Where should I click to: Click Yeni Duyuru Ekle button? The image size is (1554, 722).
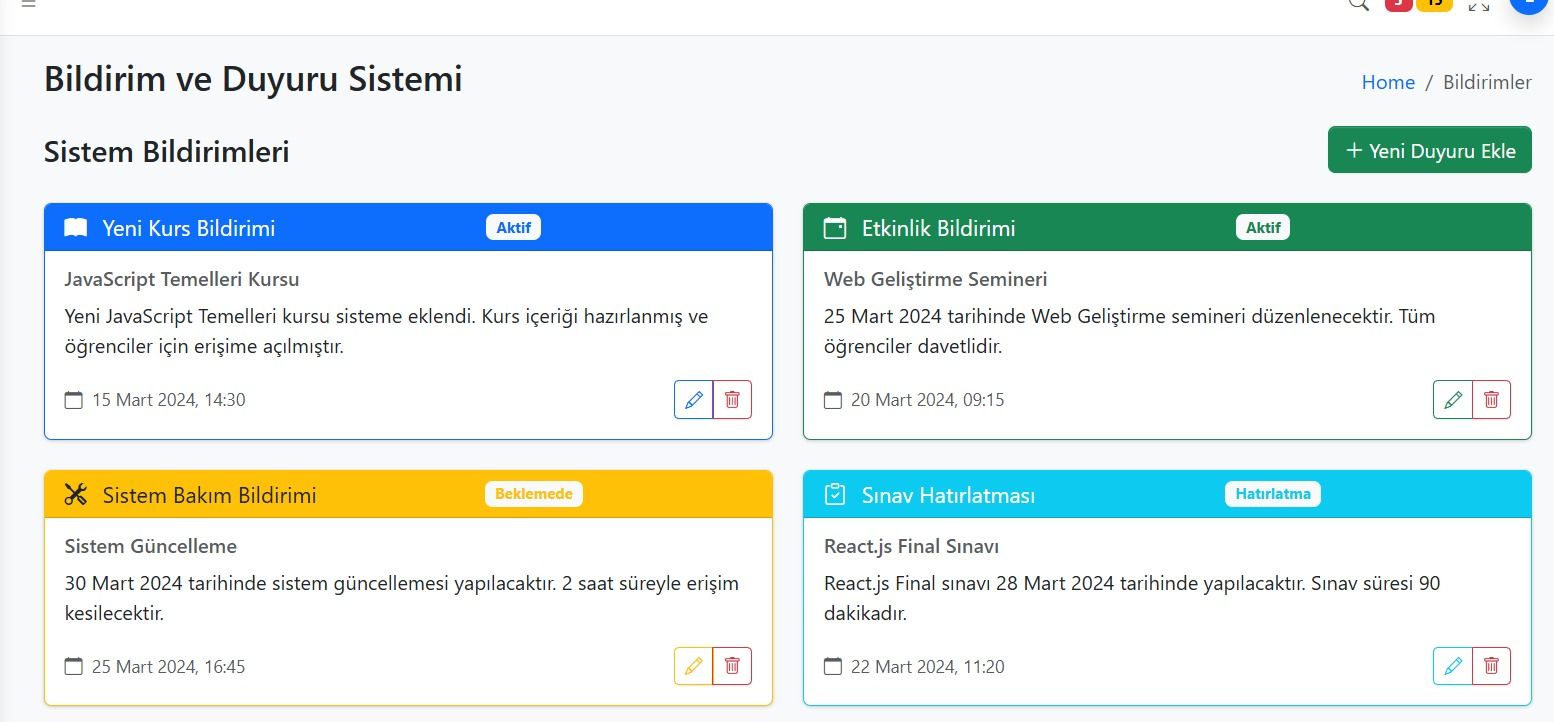1429,150
